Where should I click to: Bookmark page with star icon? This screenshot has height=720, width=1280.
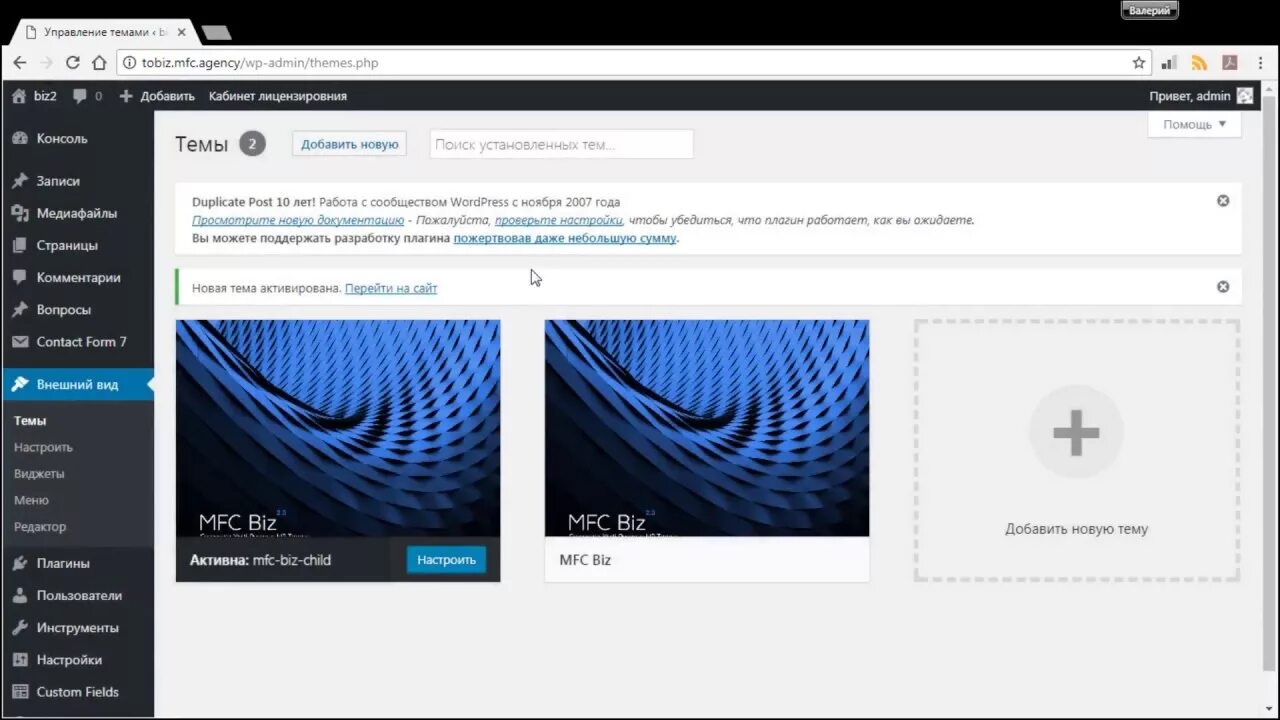point(1139,62)
